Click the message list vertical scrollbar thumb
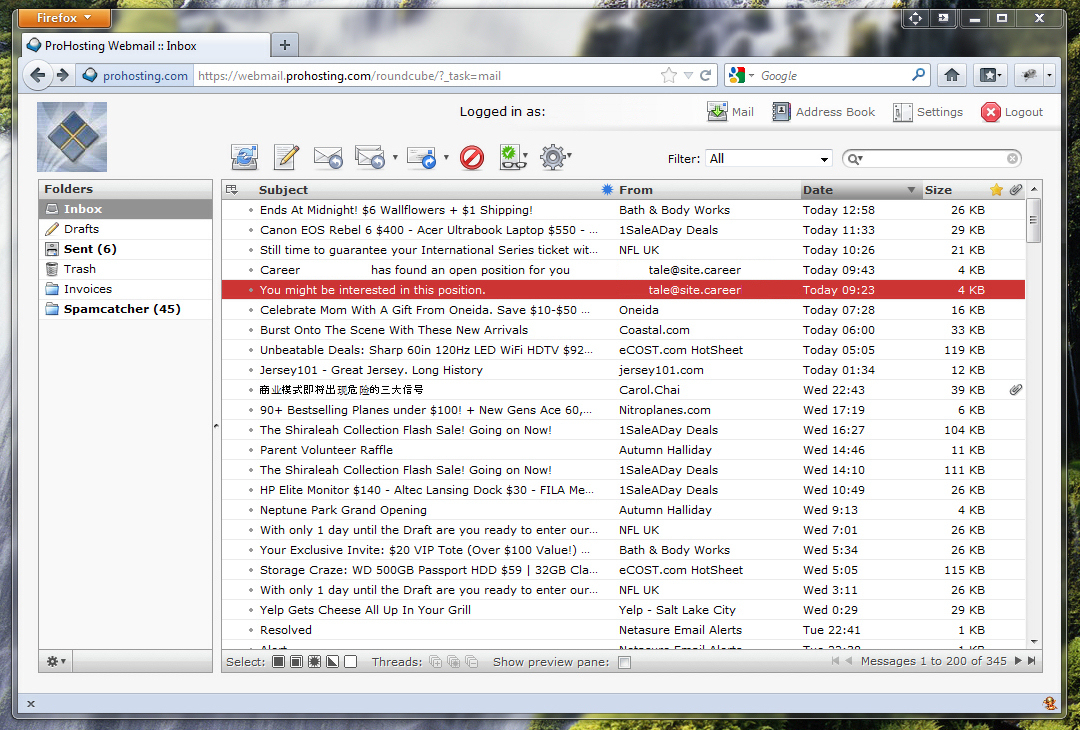Viewport: 1080px width, 730px height. (1032, 220)
